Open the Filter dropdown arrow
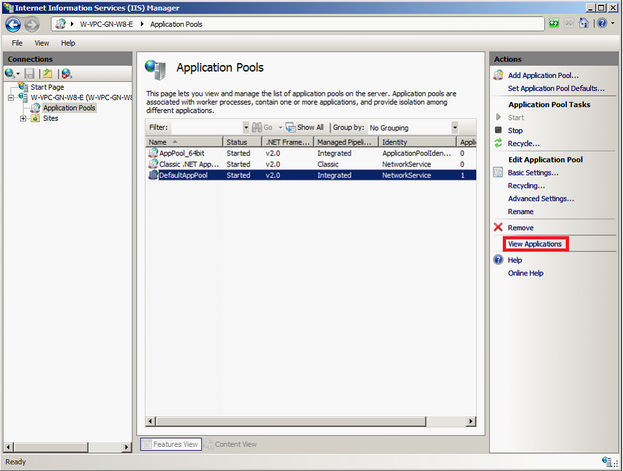Viewport: 623px width, 471px height. pyautogui.click(x=246, y=128)
